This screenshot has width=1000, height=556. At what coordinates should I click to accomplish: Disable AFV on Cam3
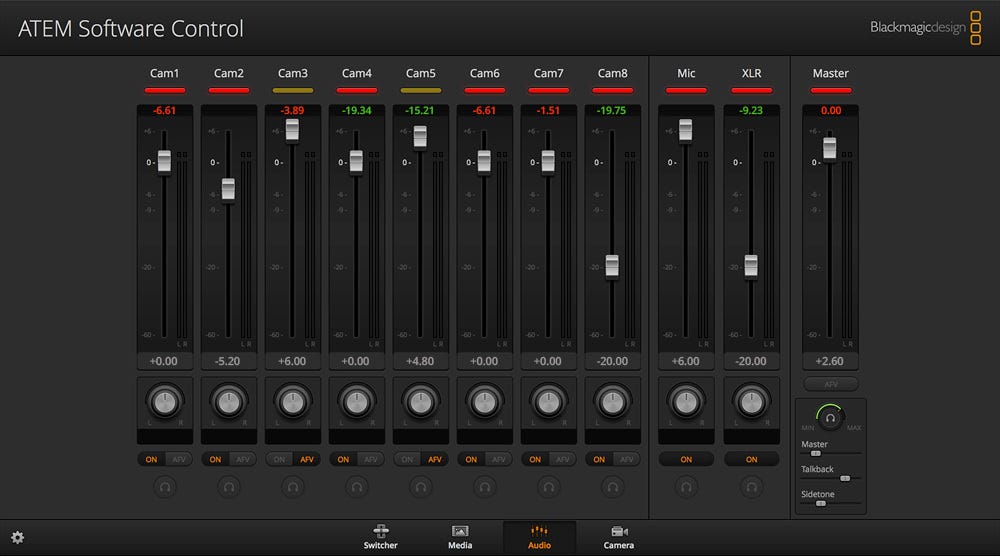(x=307, y=459)
